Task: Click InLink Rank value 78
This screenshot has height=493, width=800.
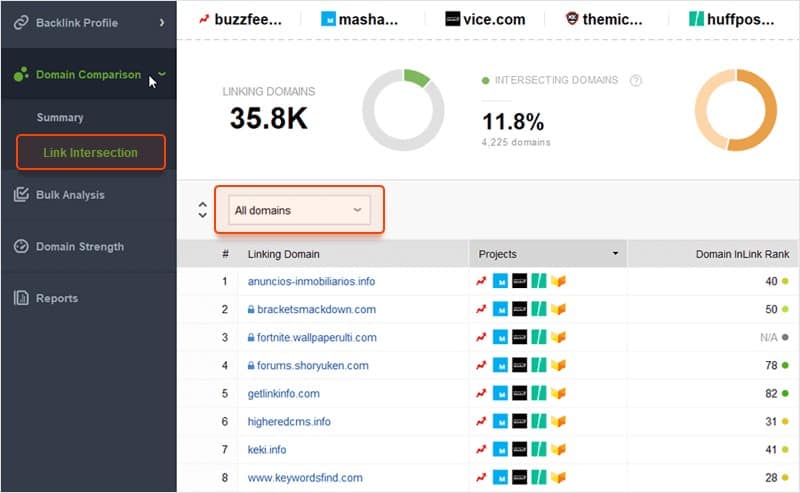Action: pyautogui.click(x=771, y=365)
